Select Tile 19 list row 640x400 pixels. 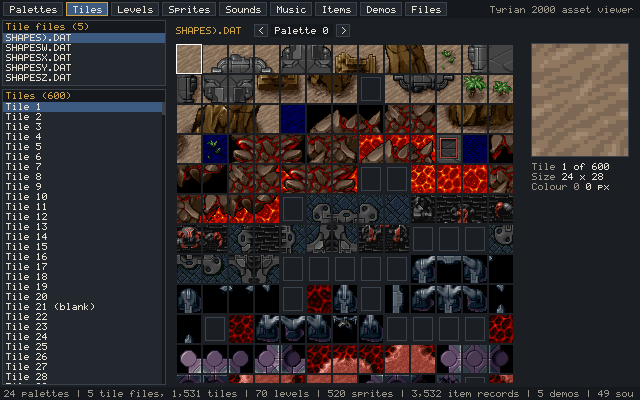pyautogui.click(x=82, y=287)
